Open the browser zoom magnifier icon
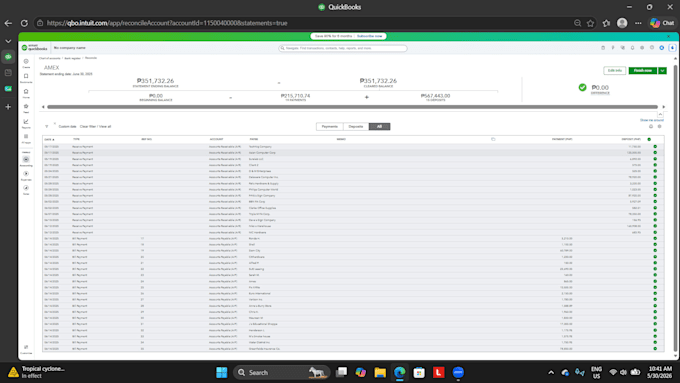The height and width of the screenshot is (383, 680). 577,23
